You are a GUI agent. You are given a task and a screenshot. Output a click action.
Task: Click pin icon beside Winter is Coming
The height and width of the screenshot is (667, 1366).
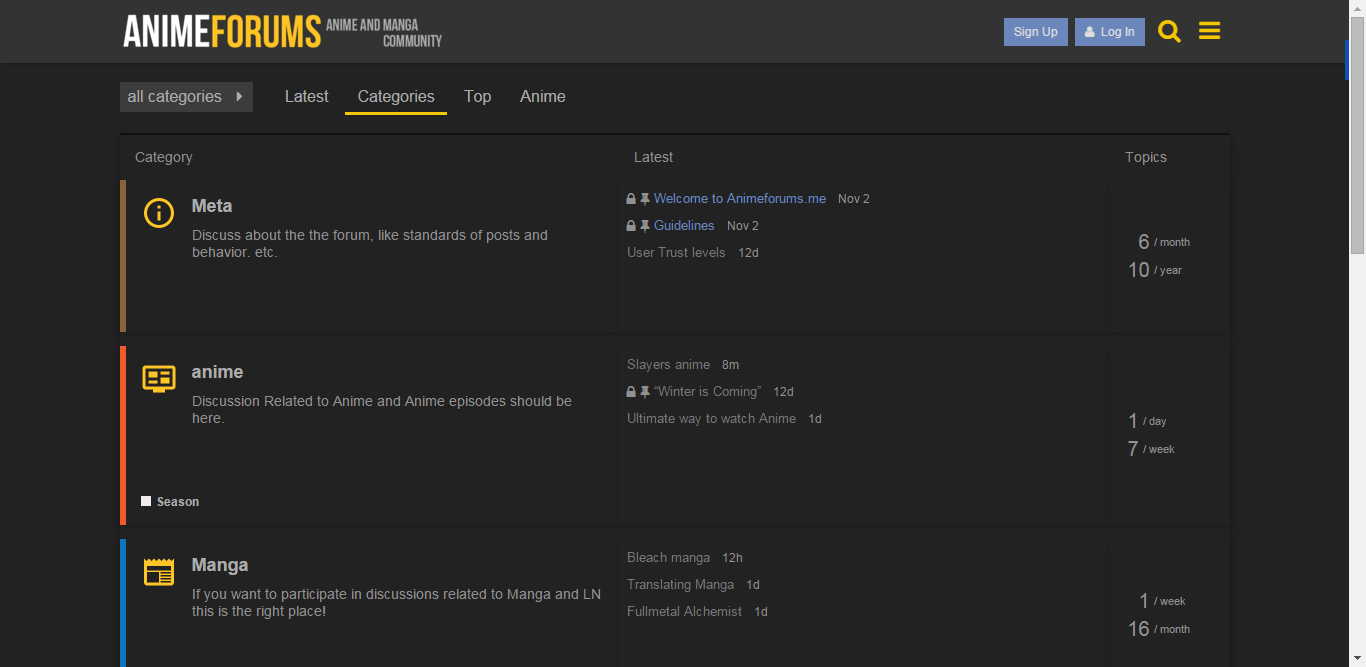645,392
